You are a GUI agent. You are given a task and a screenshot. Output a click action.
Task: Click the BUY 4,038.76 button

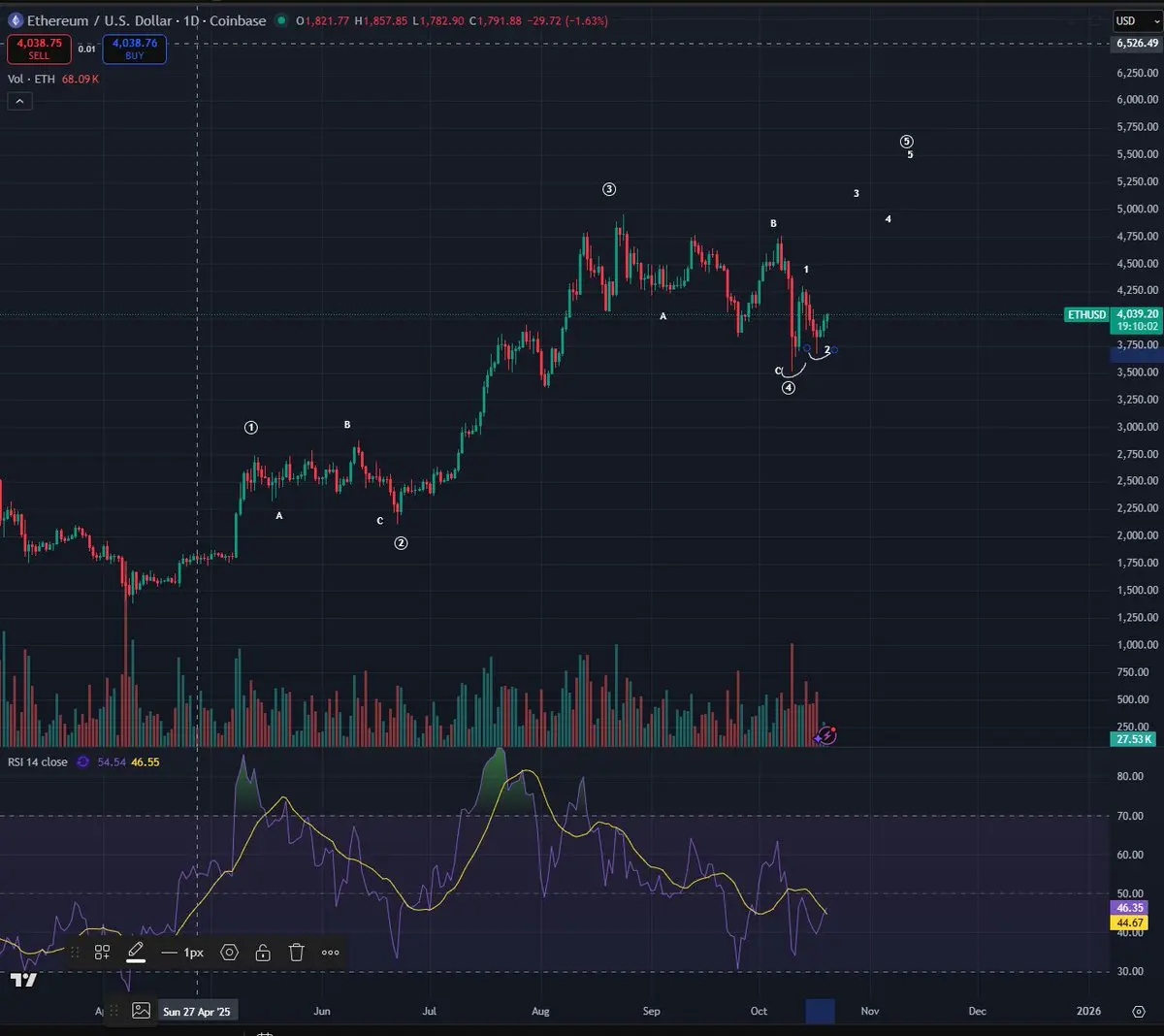135,49
